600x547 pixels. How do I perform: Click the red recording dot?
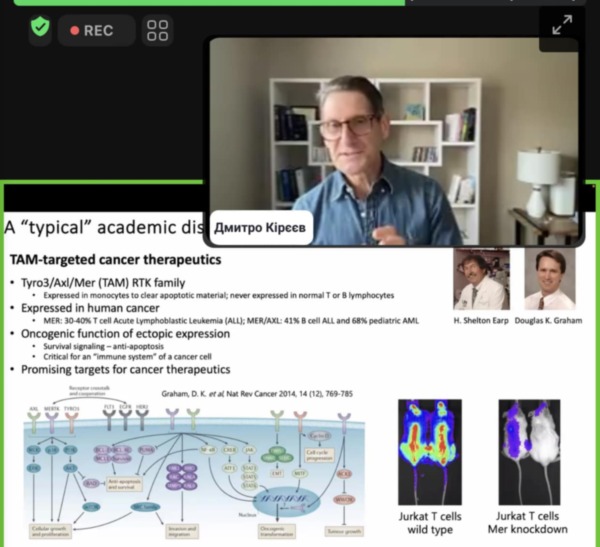pyautogui.click(x=74, y=30)
